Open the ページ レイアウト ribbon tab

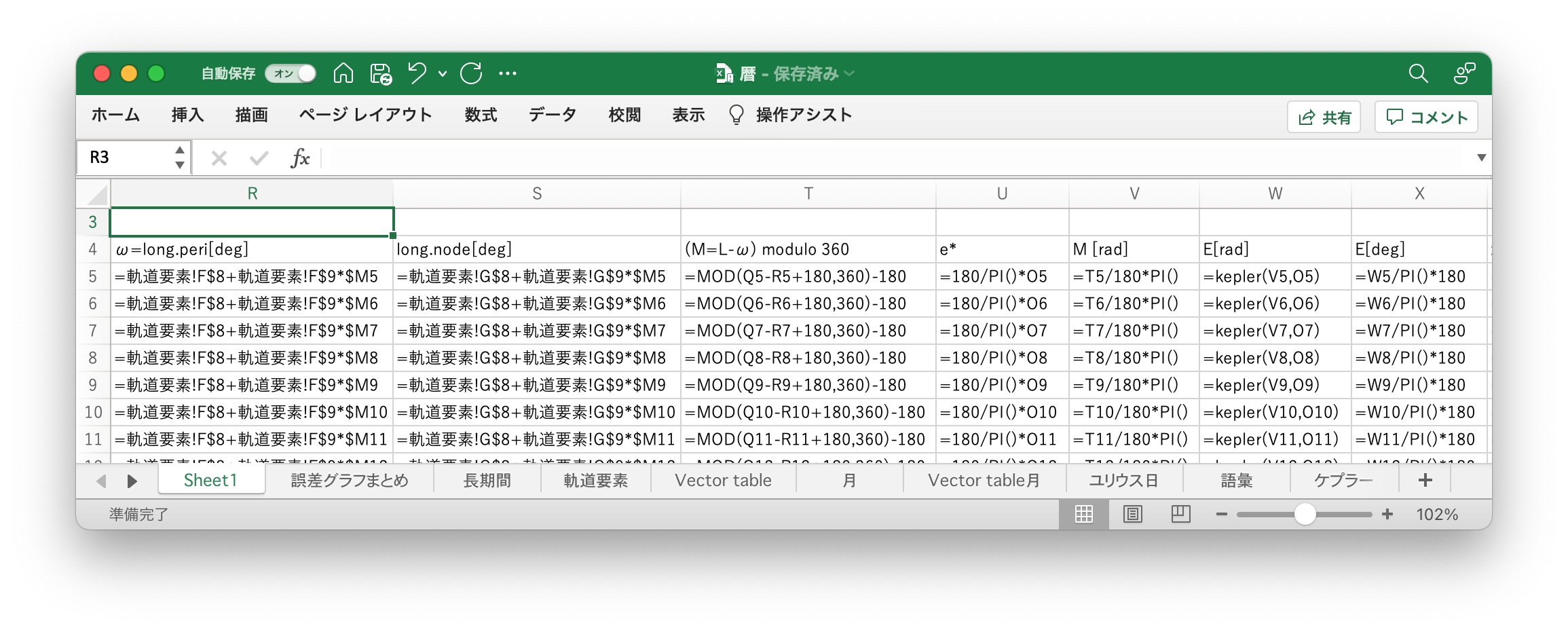pos(366,115)
